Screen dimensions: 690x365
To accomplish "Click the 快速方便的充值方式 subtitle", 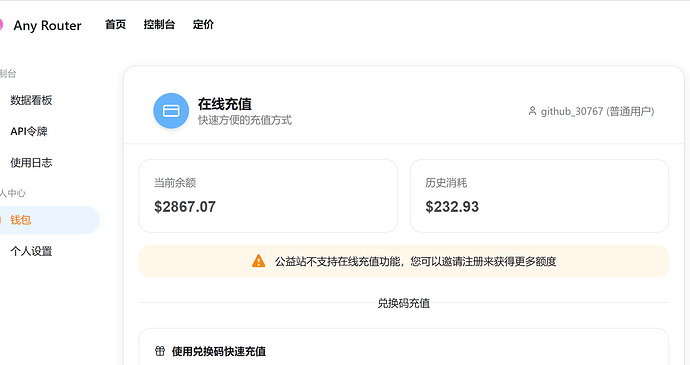I will pos(245,120).
